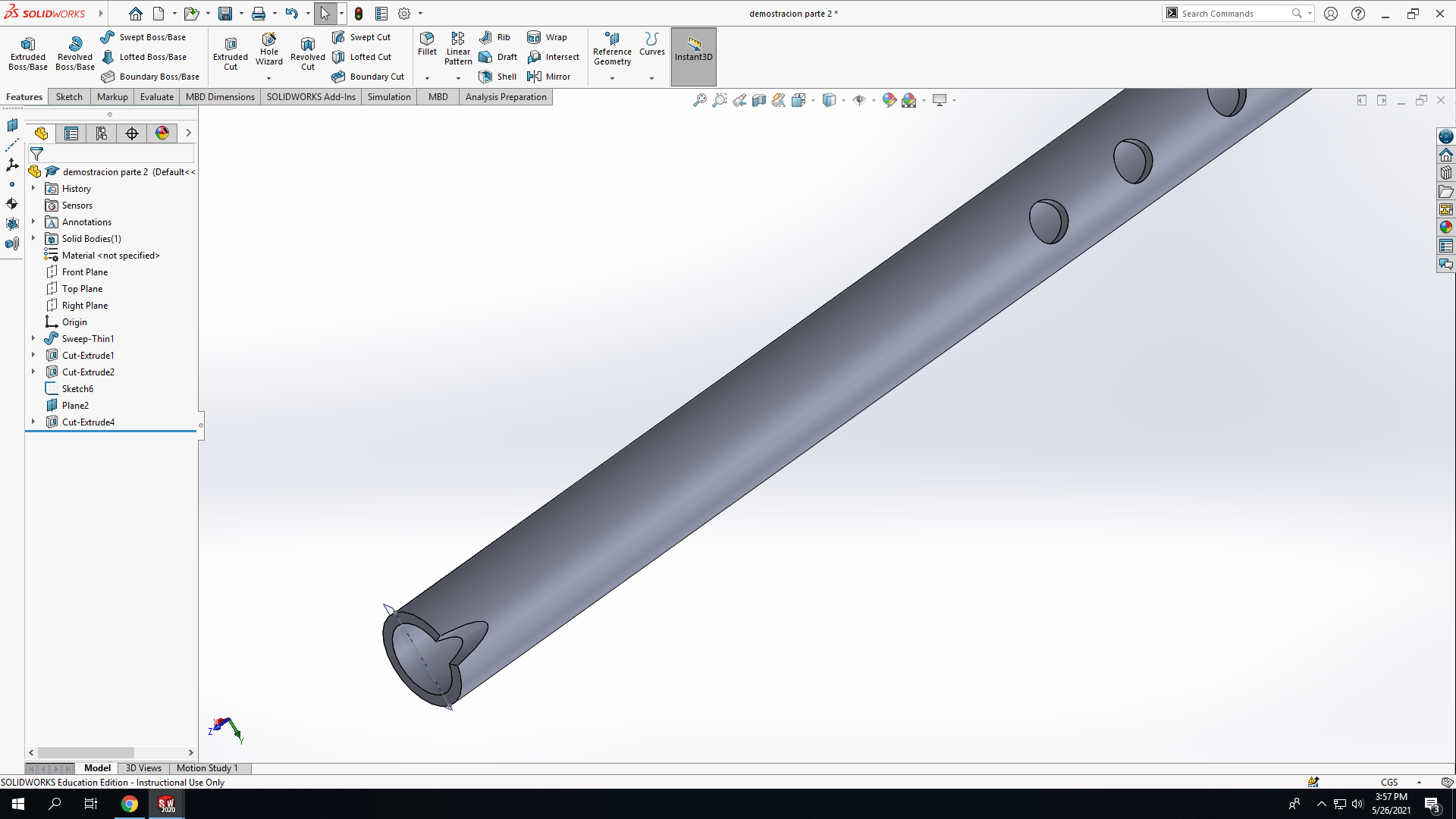
Task: Expand the Cut-Extrude4 feature node
Action: coord(33,422)
